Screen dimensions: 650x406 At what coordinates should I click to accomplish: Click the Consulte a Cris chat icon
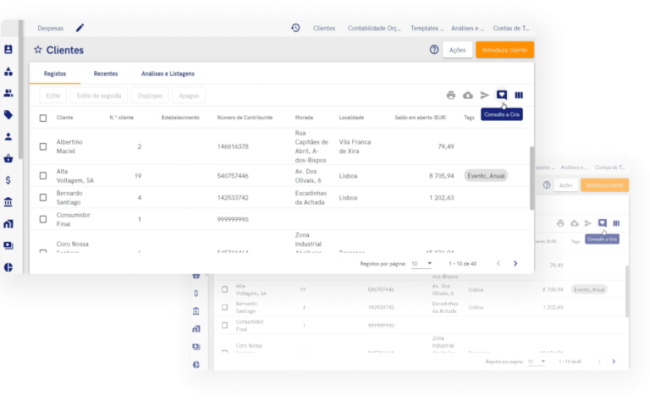tap(502, 95)
